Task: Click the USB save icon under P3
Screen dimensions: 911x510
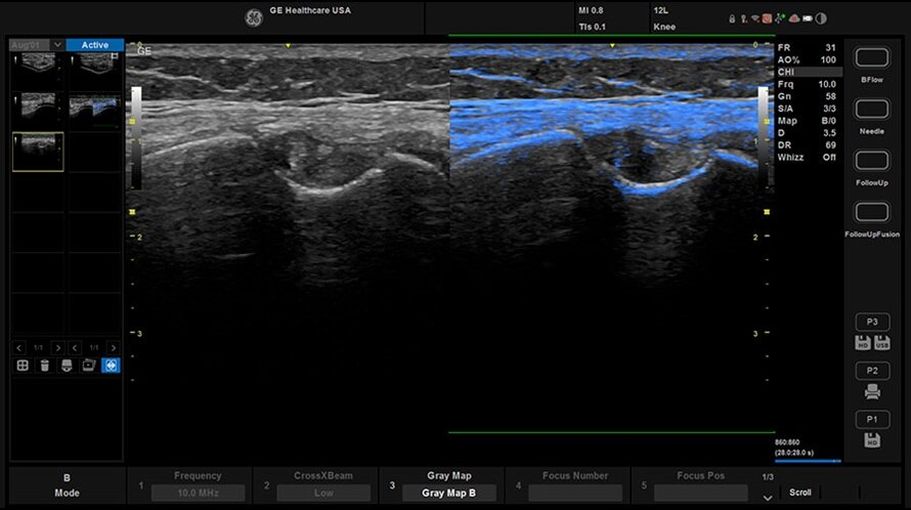Action: point(882,343)
